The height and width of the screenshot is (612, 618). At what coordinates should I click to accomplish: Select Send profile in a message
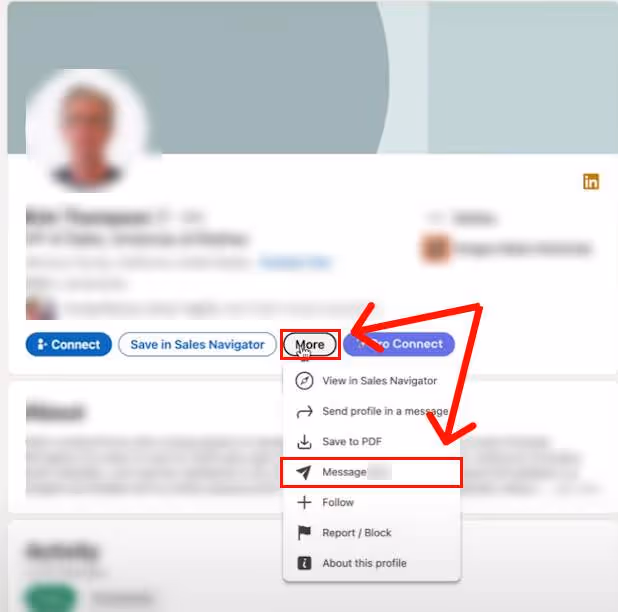(x=371, y=411)
